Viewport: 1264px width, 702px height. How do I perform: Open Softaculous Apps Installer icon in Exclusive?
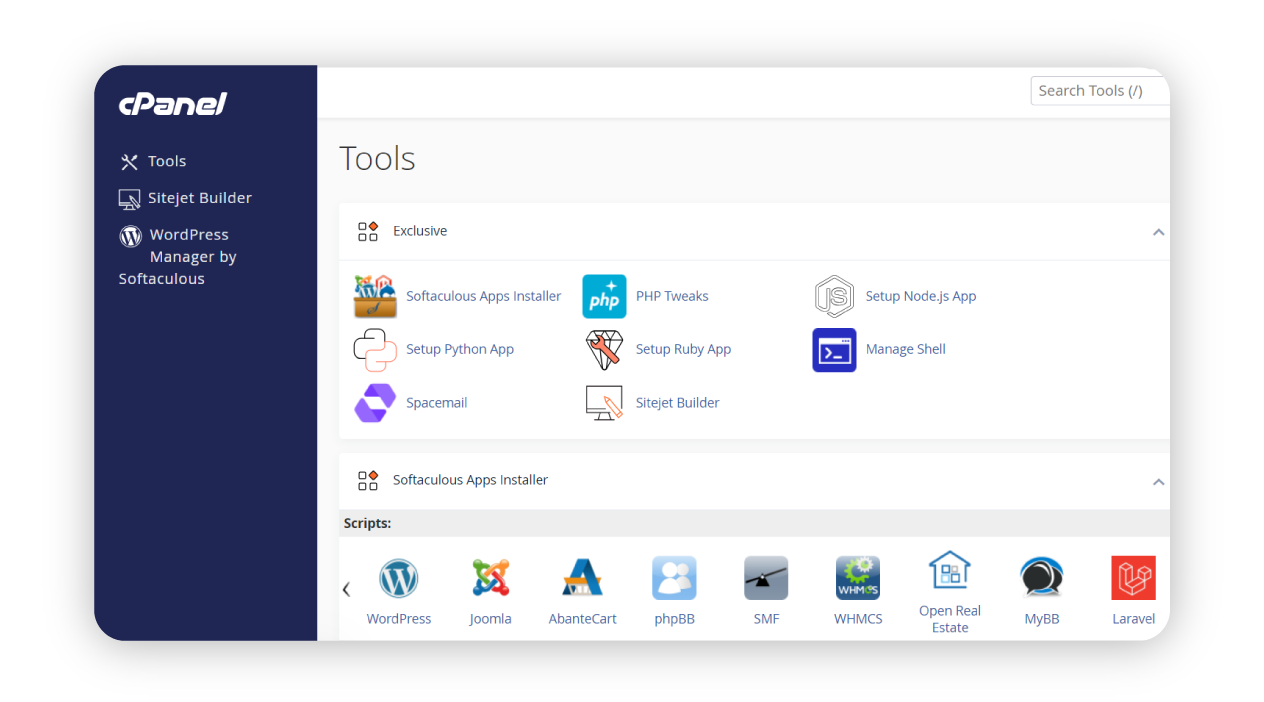pyautogui.click(x=375, y=296)
